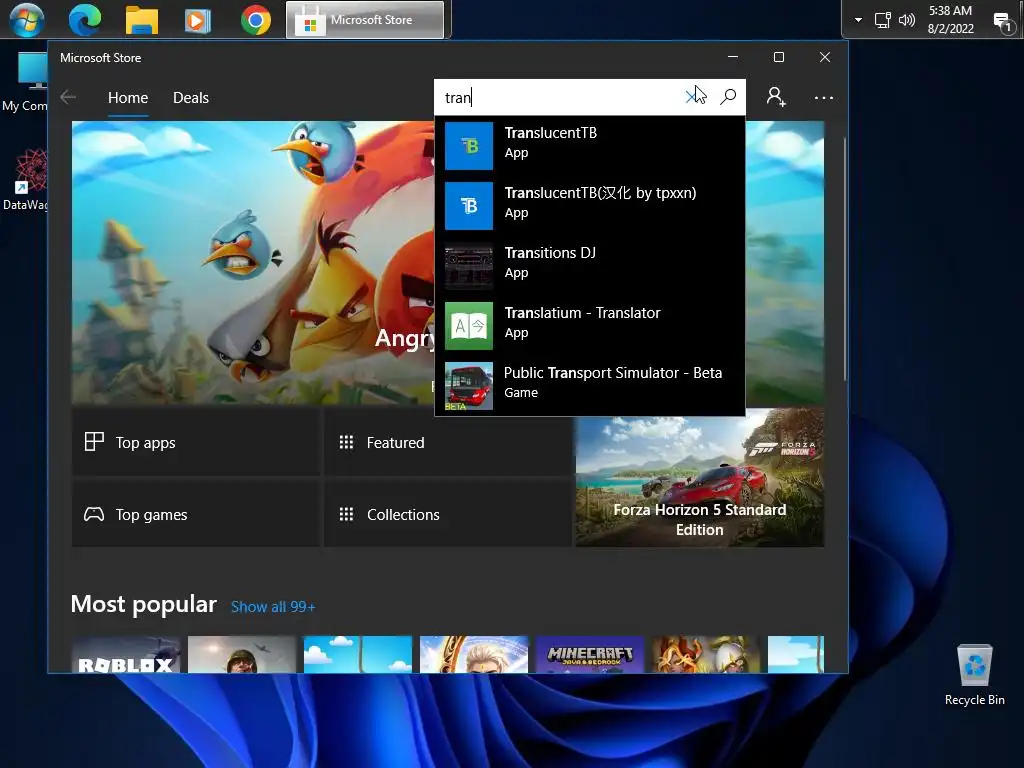Open the notification center icon
This screenshot has width=1024, height=768.
pyautogui.click(x=1002, y=22)
